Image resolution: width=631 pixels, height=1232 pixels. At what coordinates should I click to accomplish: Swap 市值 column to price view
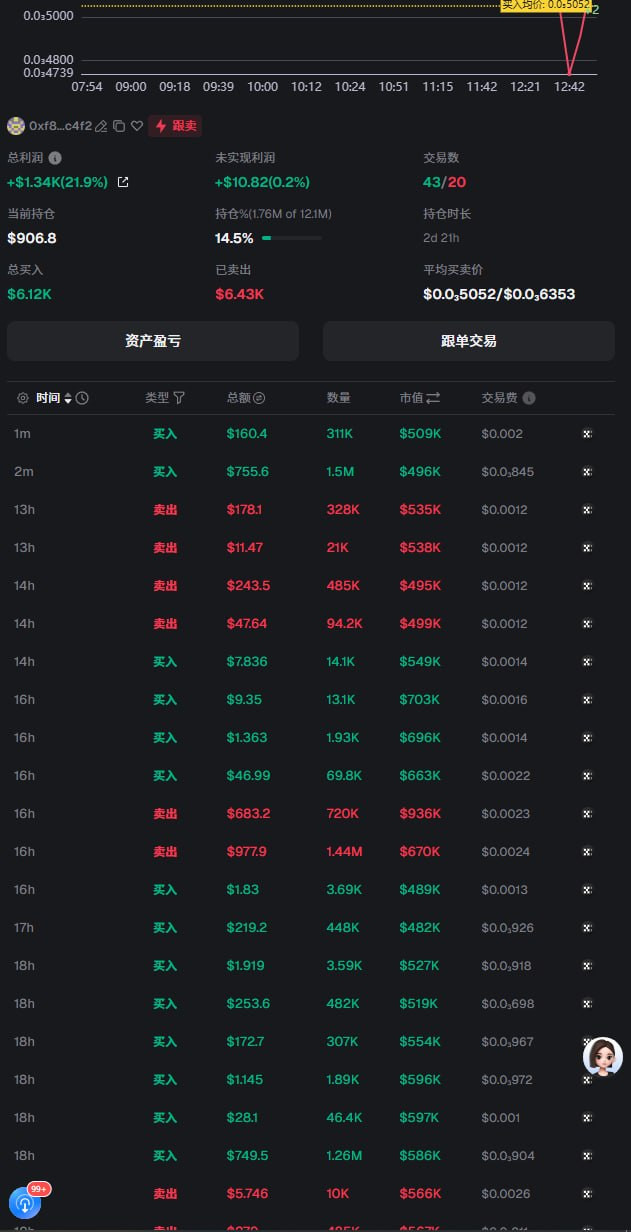pyautogui.click(x=433, y=398)
